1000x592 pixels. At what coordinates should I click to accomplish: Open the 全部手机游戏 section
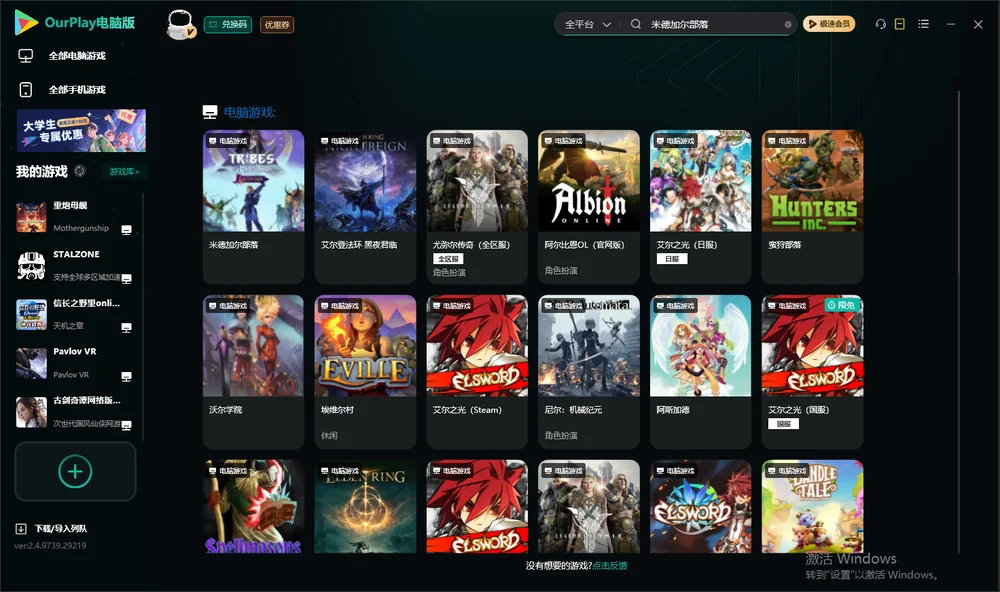pos(77,90)
